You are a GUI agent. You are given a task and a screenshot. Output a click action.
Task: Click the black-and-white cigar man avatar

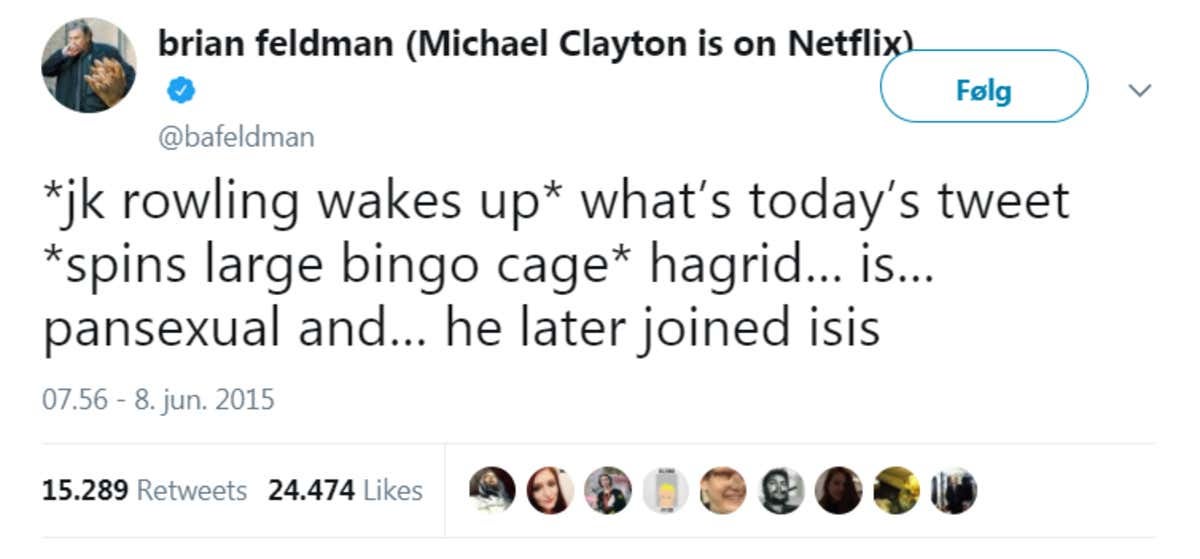click(x=781, y=490)
